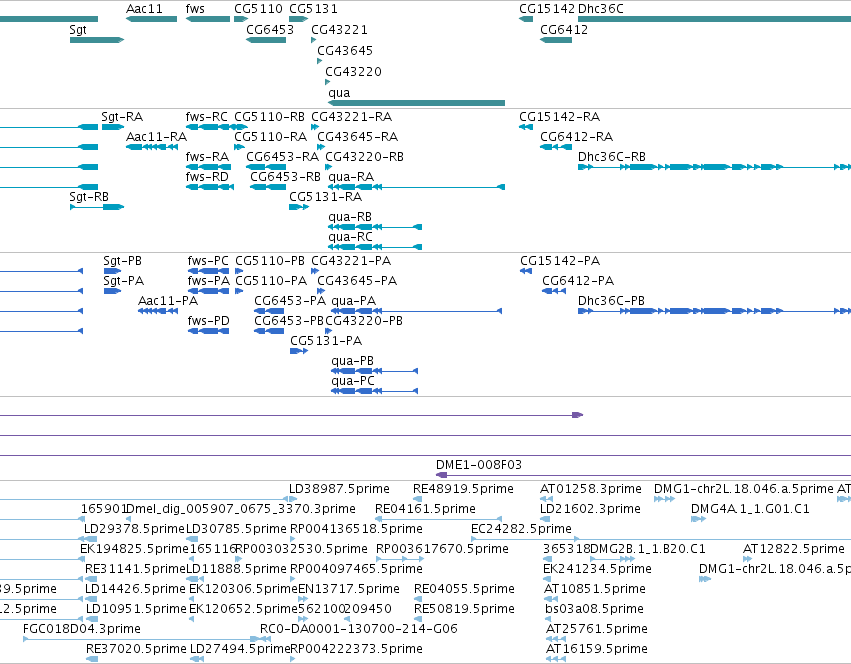Select EST AT16159.5prime
Screen dimensions: 851x664
[556, 659]
